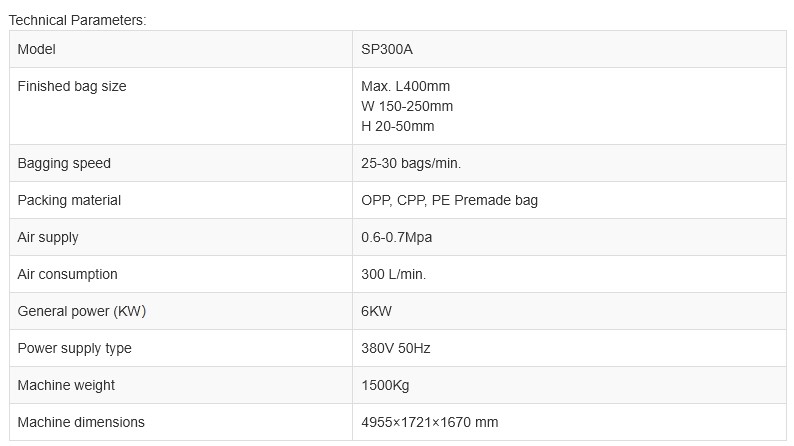Click the Bagging speed label cell
Viewport: 794px width, 446px height.
coord(64,163)
